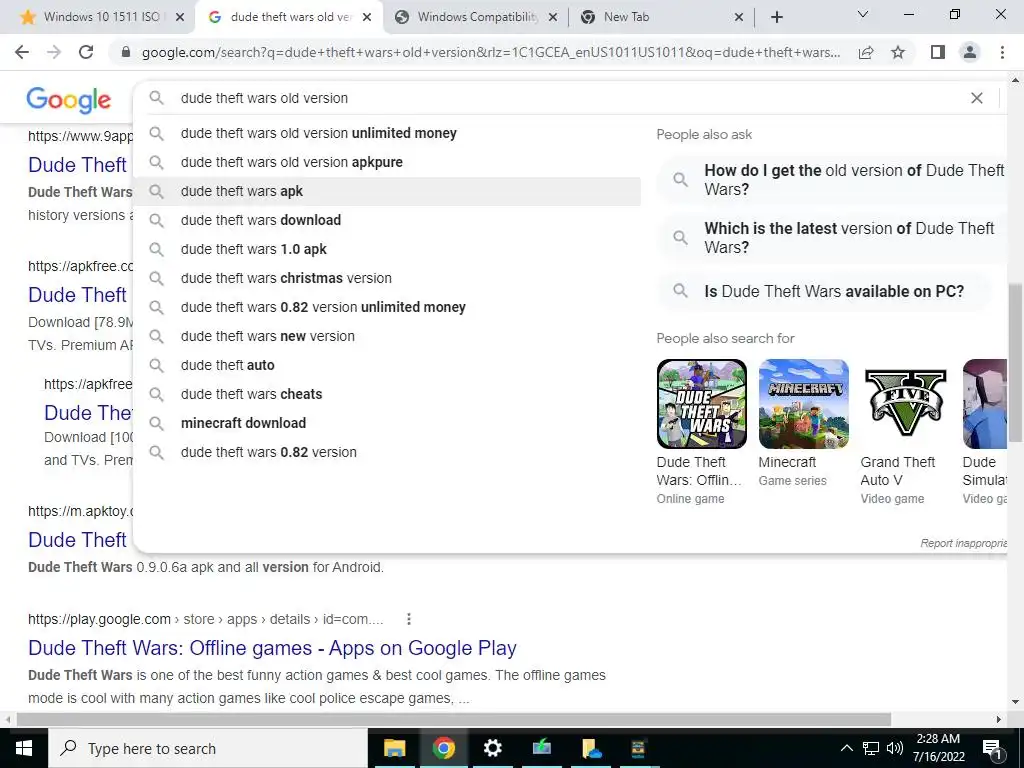Switch to the New Tab tab
The image size is (1024, 768).
point(653,17)
